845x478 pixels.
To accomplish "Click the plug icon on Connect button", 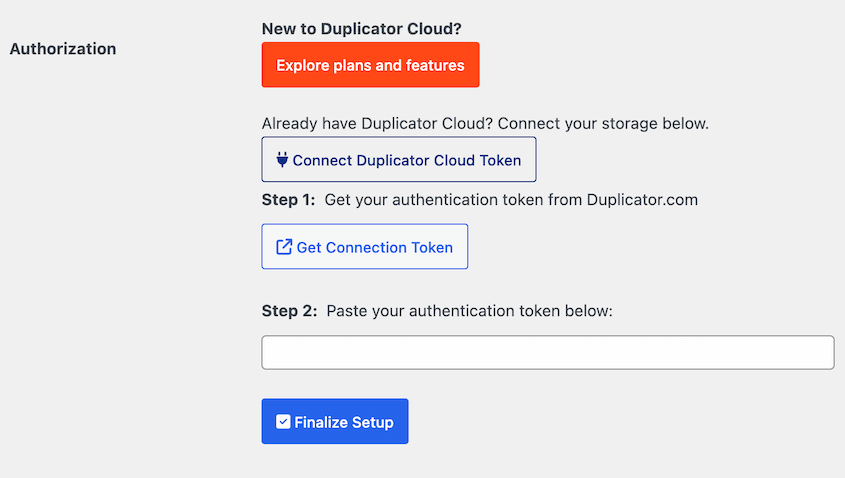I will [x=282, y=160].
